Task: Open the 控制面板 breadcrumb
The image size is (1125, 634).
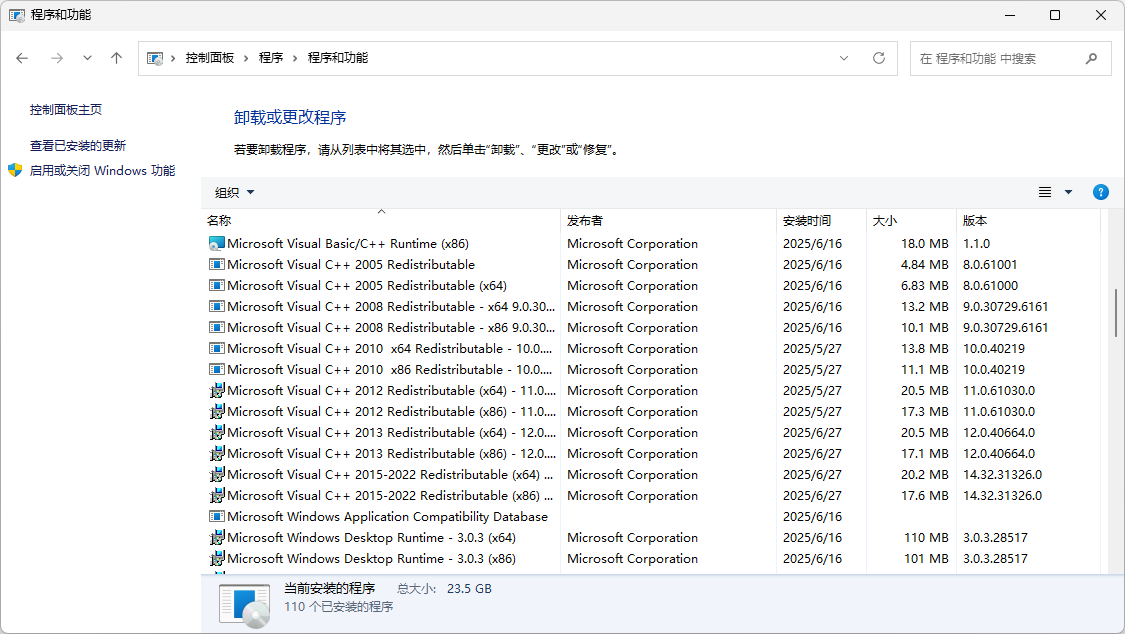Action: pyautogui.click(x=210, y=58)
